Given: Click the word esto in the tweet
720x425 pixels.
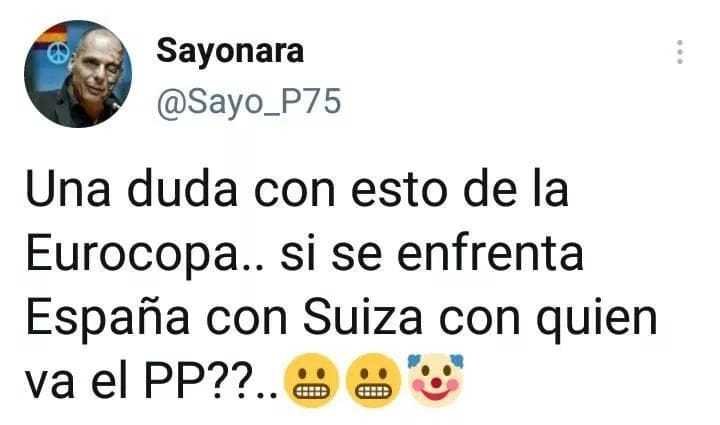Looking at the screenshot, I should [399, 191].
